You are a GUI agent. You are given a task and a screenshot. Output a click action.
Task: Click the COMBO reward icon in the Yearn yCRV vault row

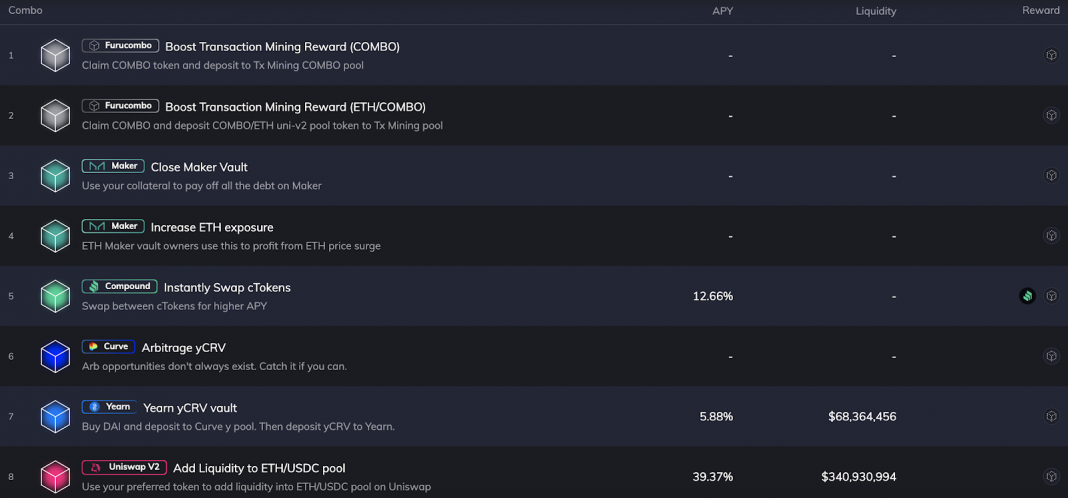point(1051,416)
